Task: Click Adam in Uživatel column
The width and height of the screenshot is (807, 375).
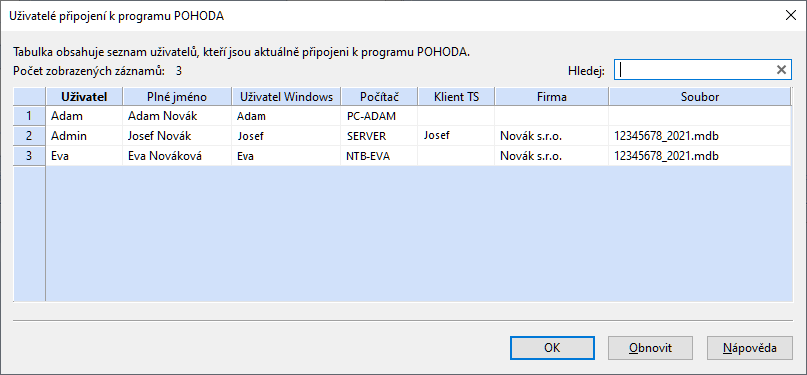Action: point(84,116)
